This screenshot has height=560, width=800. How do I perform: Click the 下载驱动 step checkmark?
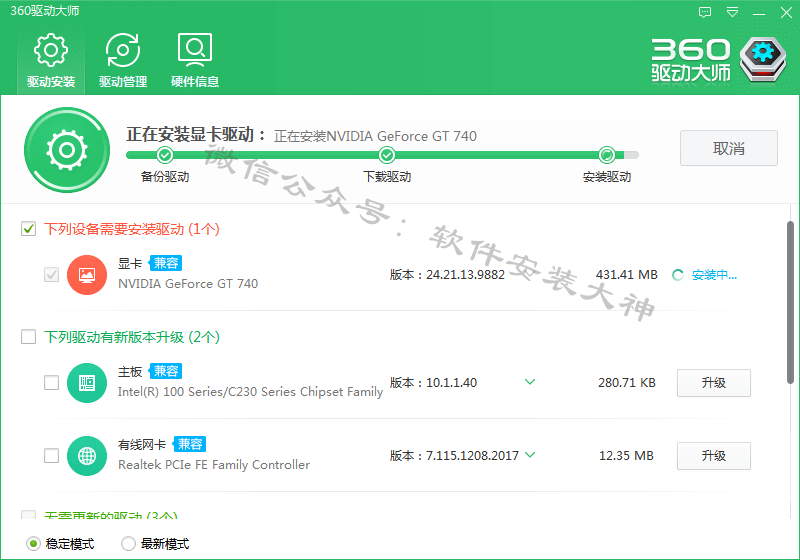click(387, 155)
